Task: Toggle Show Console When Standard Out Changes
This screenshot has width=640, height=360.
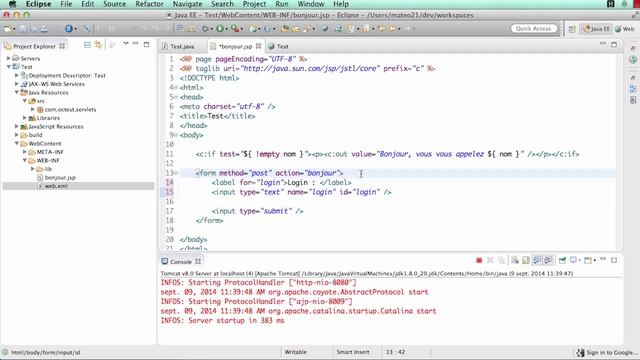Action: pyautogui.click(x=537, y=260)
